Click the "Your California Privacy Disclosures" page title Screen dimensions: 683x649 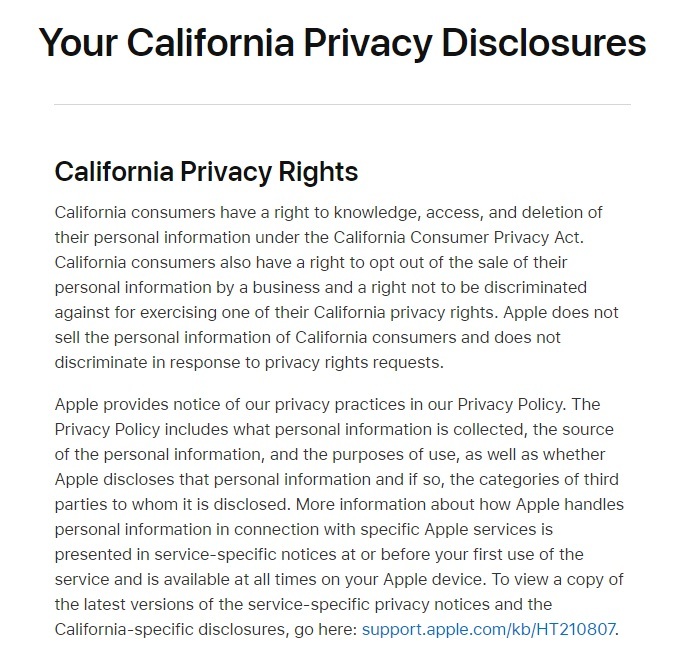pos(342,43)
